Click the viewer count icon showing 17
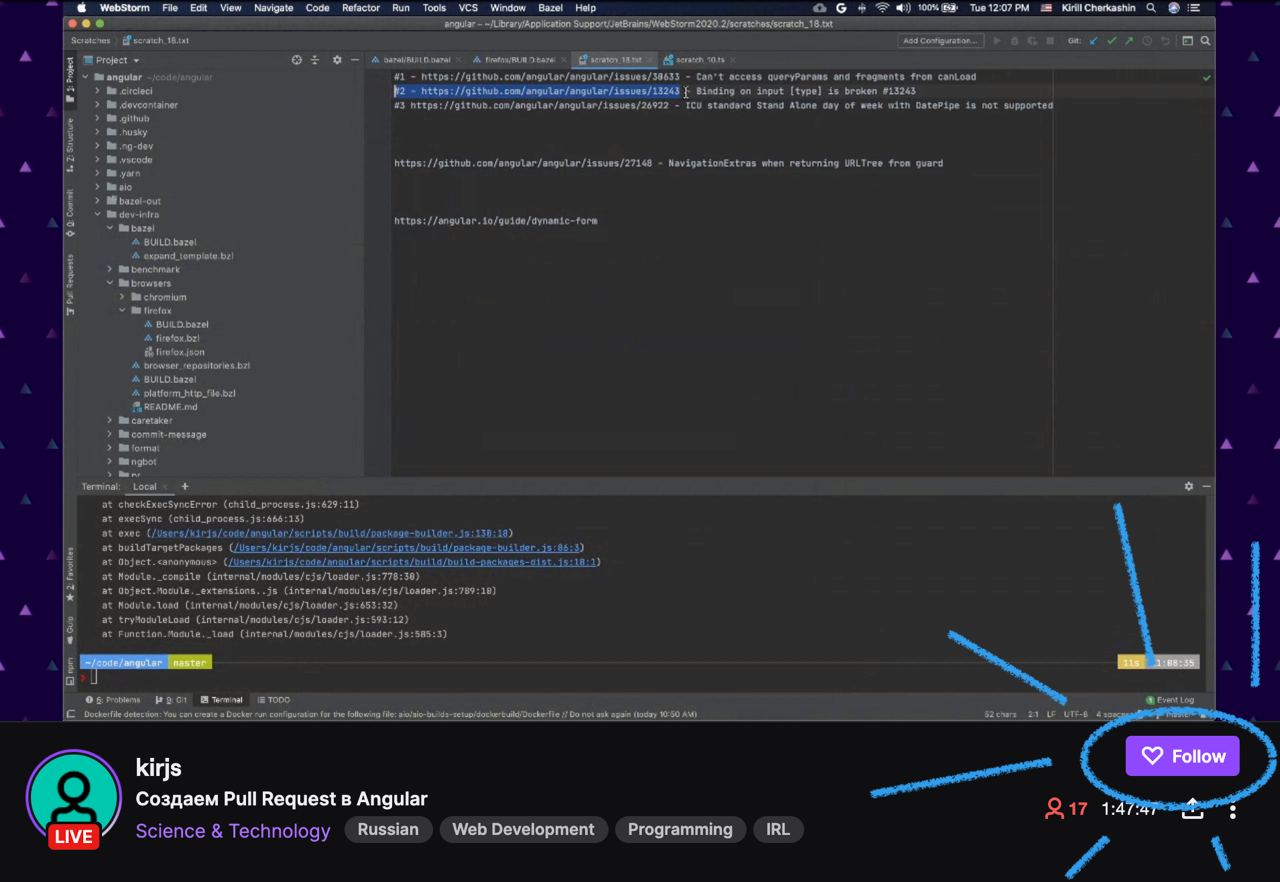 click(x=1054, y=809)
